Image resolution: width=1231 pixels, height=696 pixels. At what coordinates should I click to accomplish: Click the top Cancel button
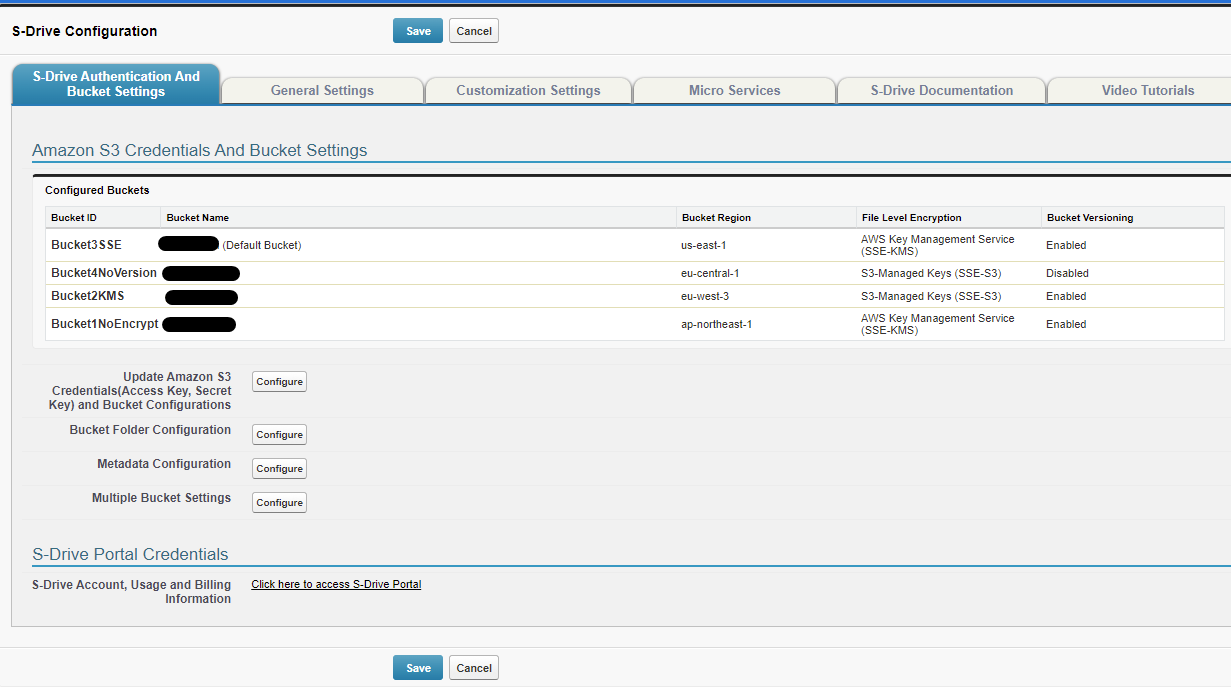click(473, 31)
